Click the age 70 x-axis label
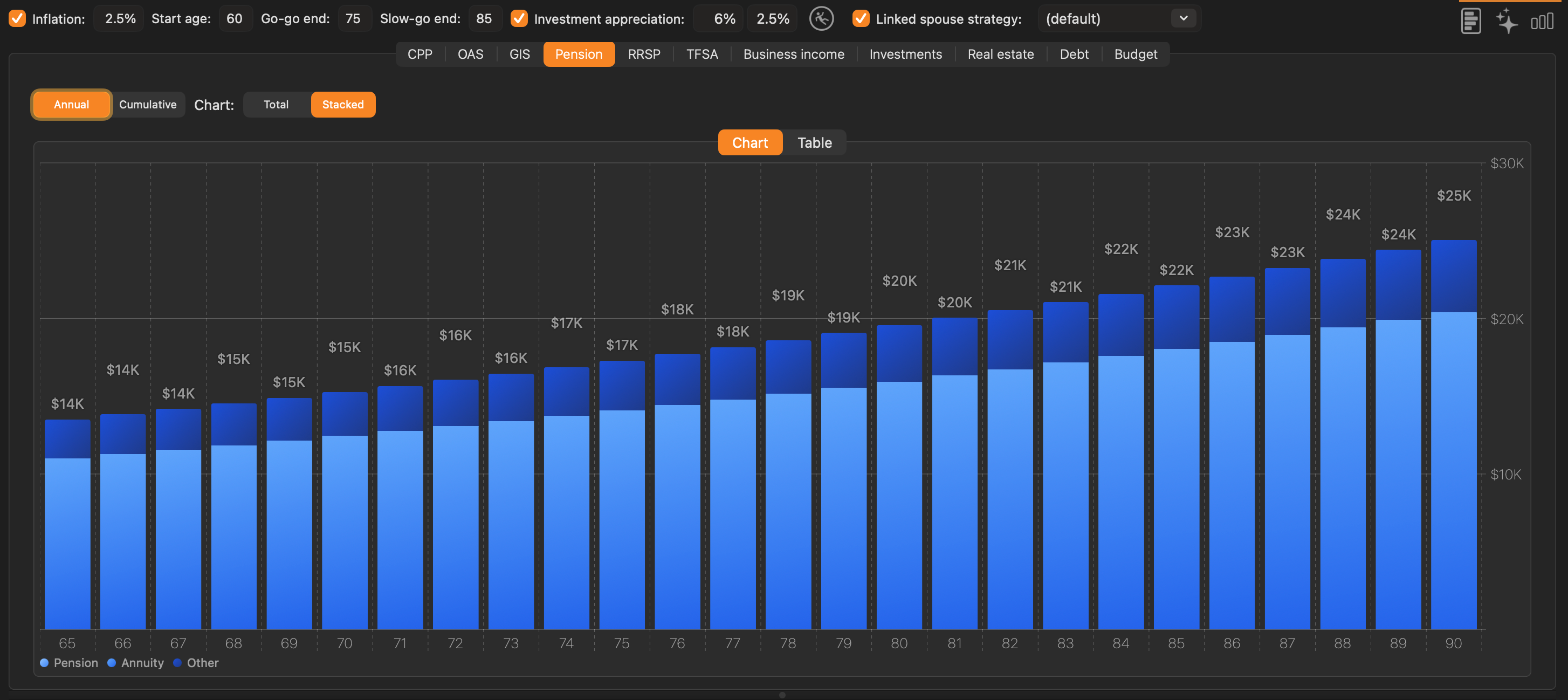1568x700 pixels. [345, 643]
